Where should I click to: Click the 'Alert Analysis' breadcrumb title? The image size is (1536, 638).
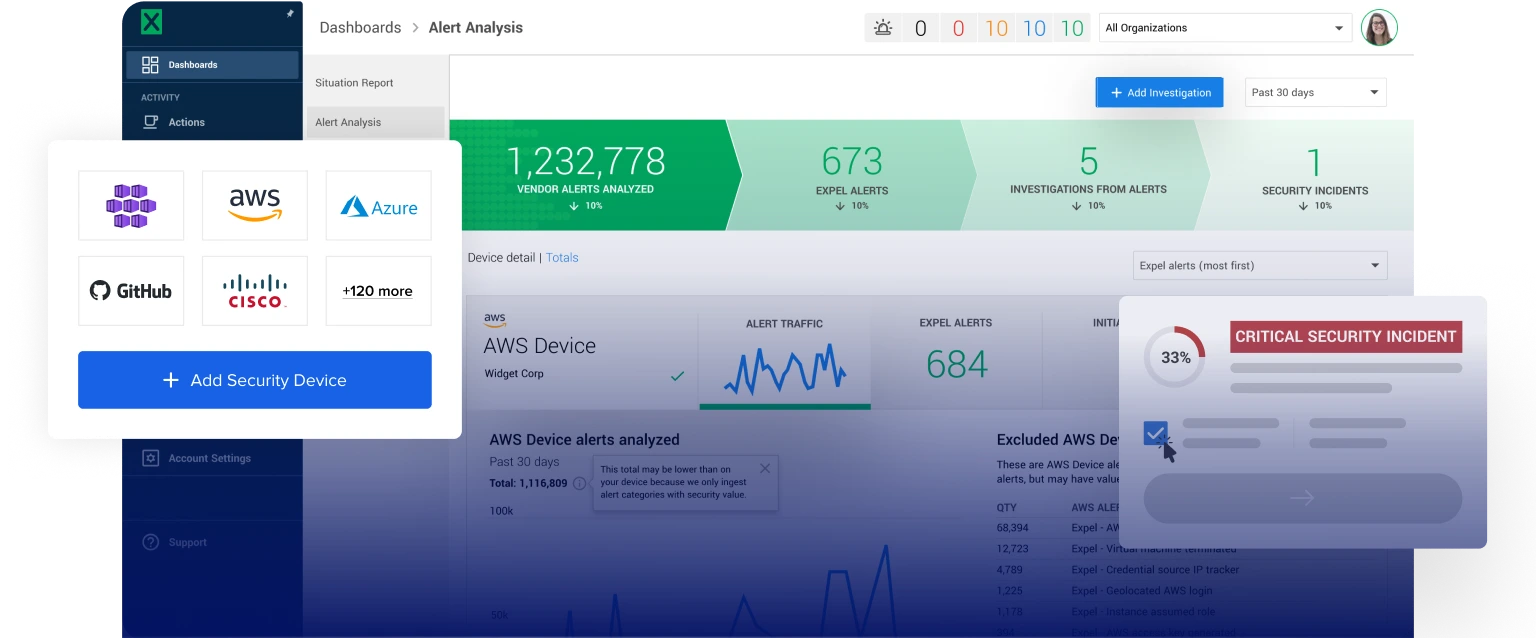[475, 28]
